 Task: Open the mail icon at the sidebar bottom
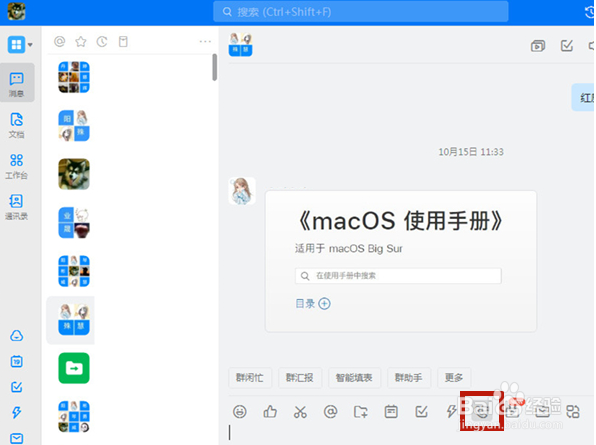pos(17,439)
